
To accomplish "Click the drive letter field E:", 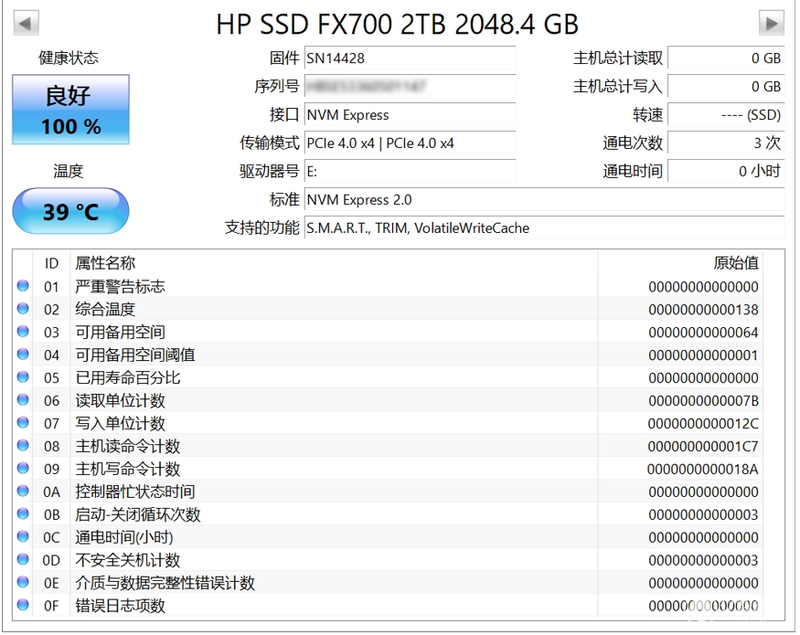I will tap(410, 171).
